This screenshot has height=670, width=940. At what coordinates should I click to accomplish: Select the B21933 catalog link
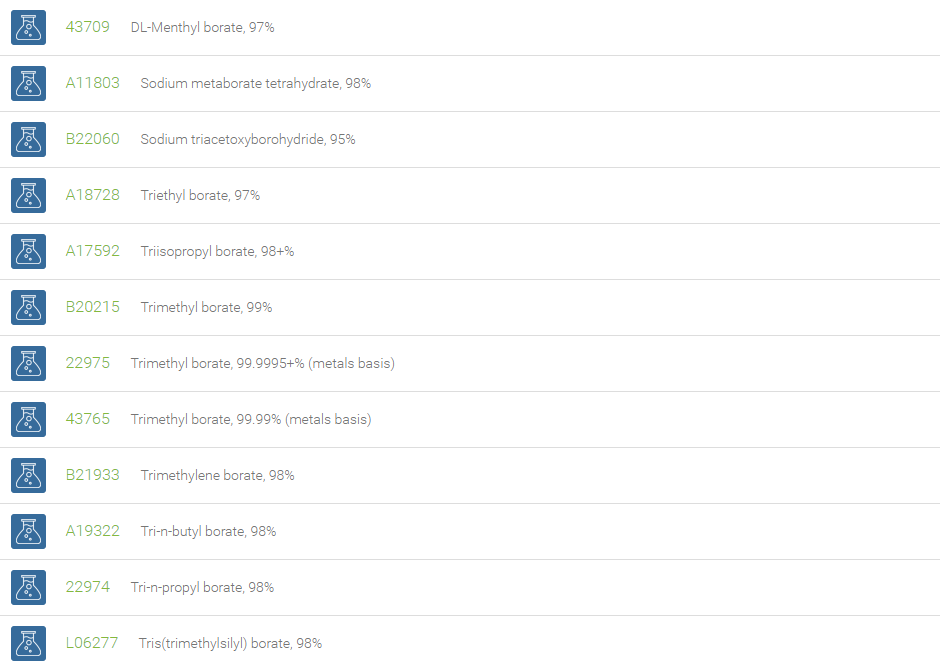tap(92, 475)
